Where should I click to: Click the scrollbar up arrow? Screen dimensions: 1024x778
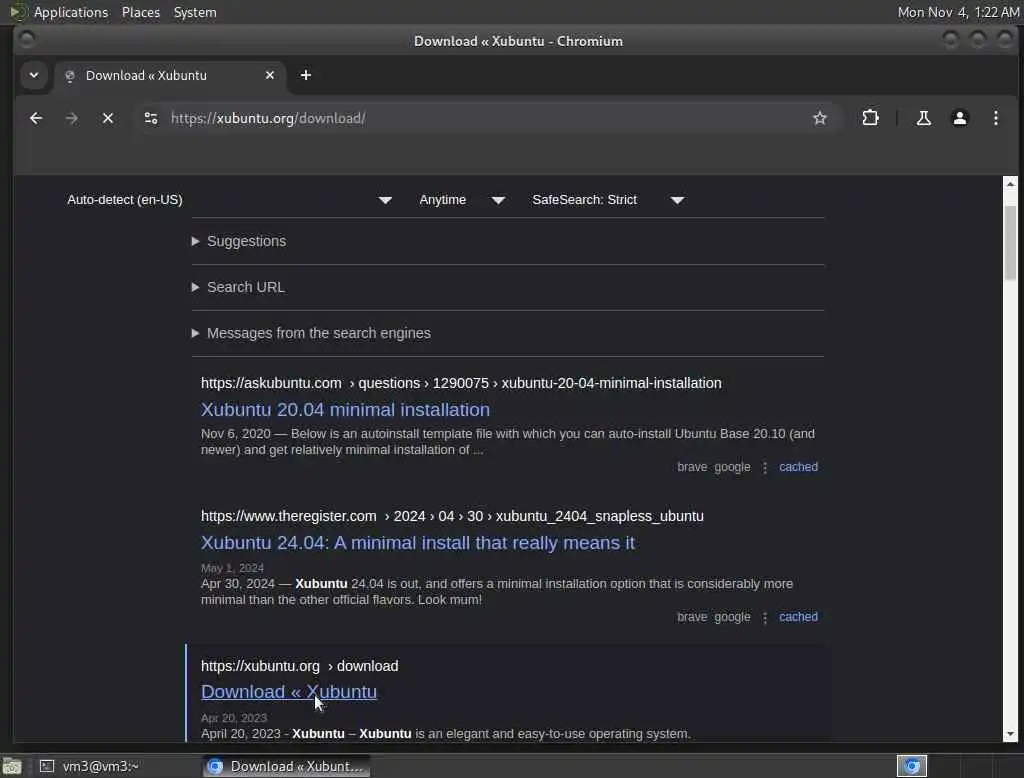(1010, 184)
